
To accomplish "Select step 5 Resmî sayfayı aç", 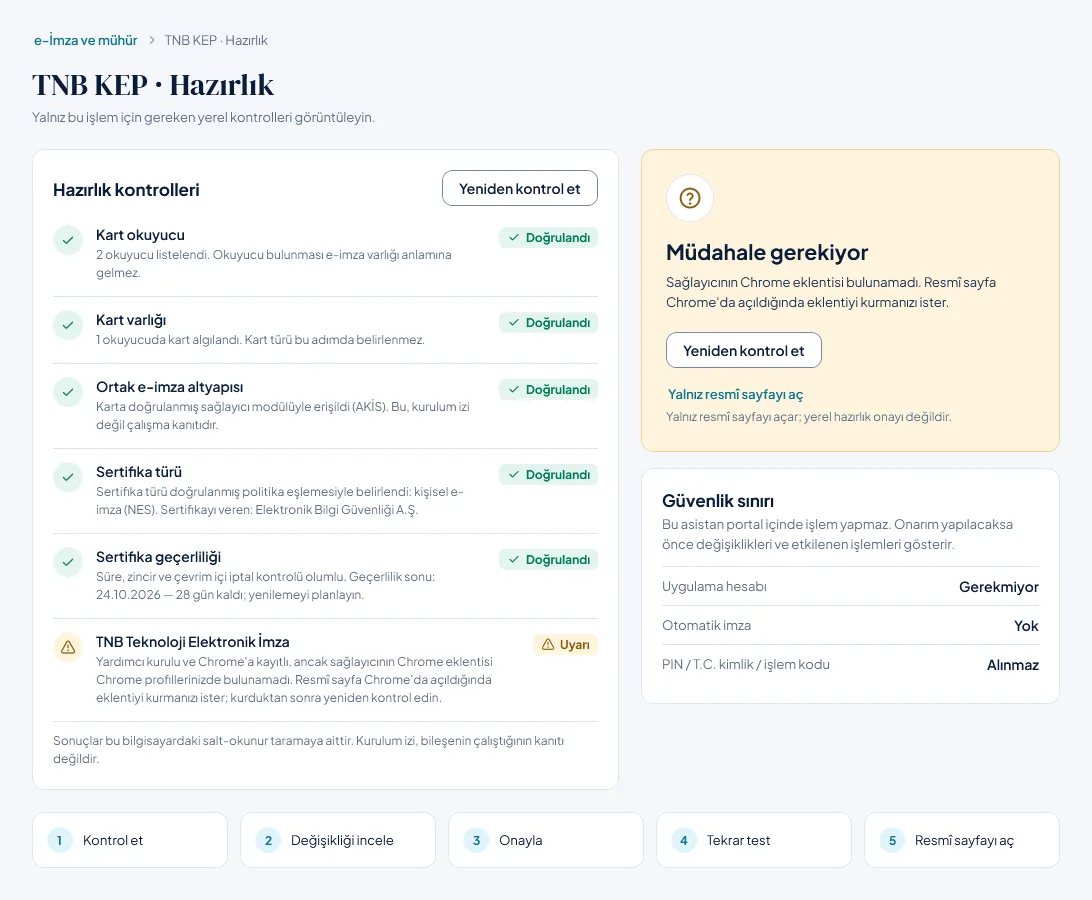I will (962, 840).
